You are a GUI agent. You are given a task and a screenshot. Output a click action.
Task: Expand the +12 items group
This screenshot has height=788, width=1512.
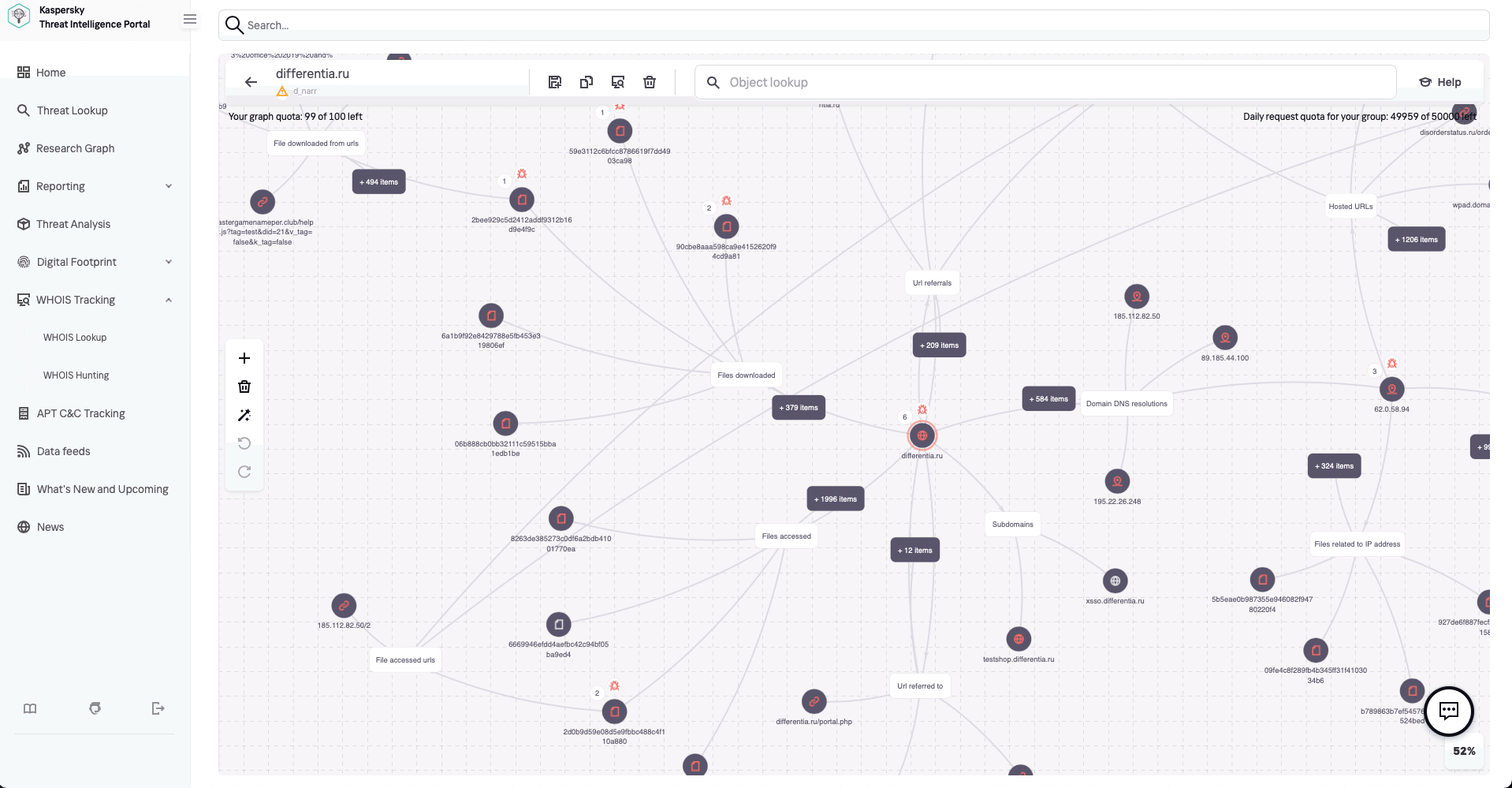[915, 551]
